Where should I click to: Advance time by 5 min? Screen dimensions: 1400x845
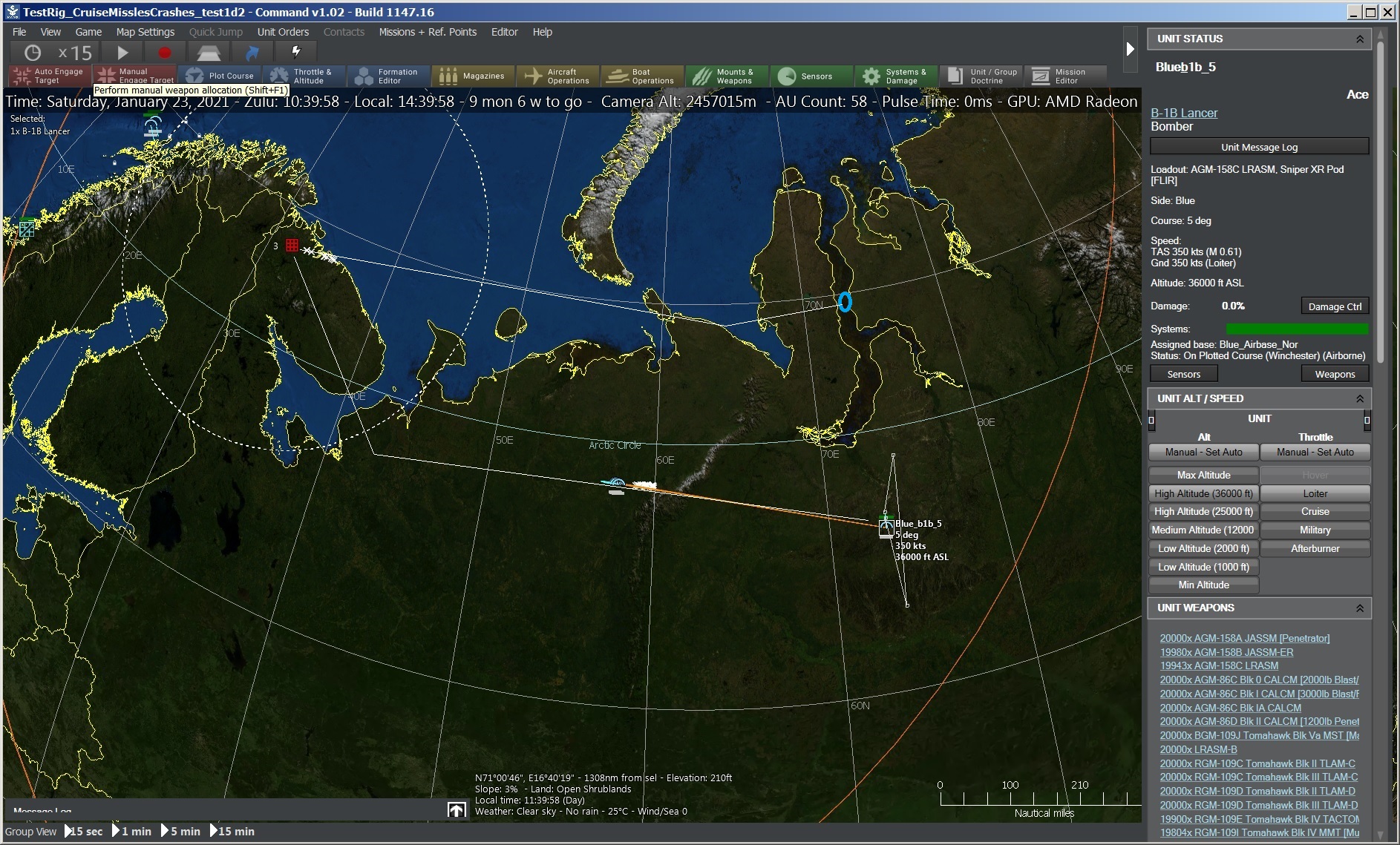click(180, 831)
